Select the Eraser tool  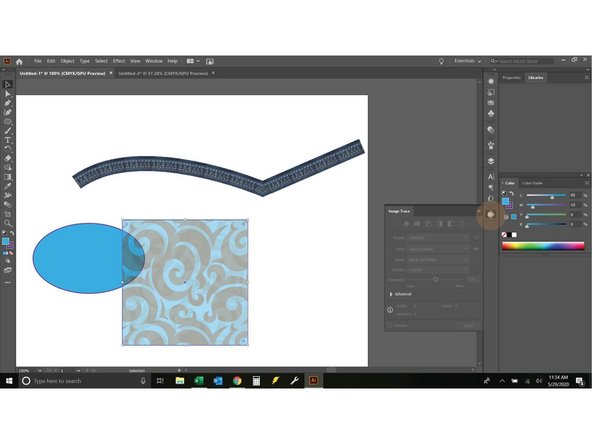click(x=8, y=158)
